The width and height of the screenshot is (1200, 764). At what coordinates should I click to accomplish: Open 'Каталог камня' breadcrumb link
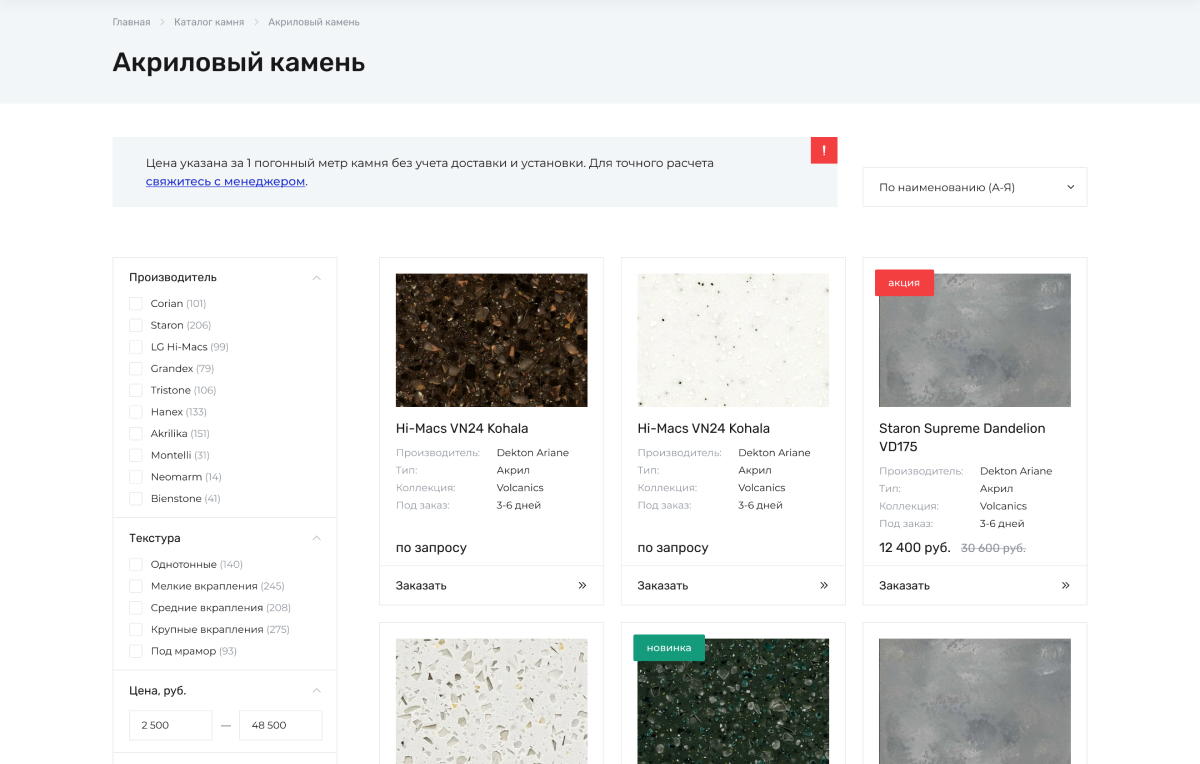(x=209, y=22)
